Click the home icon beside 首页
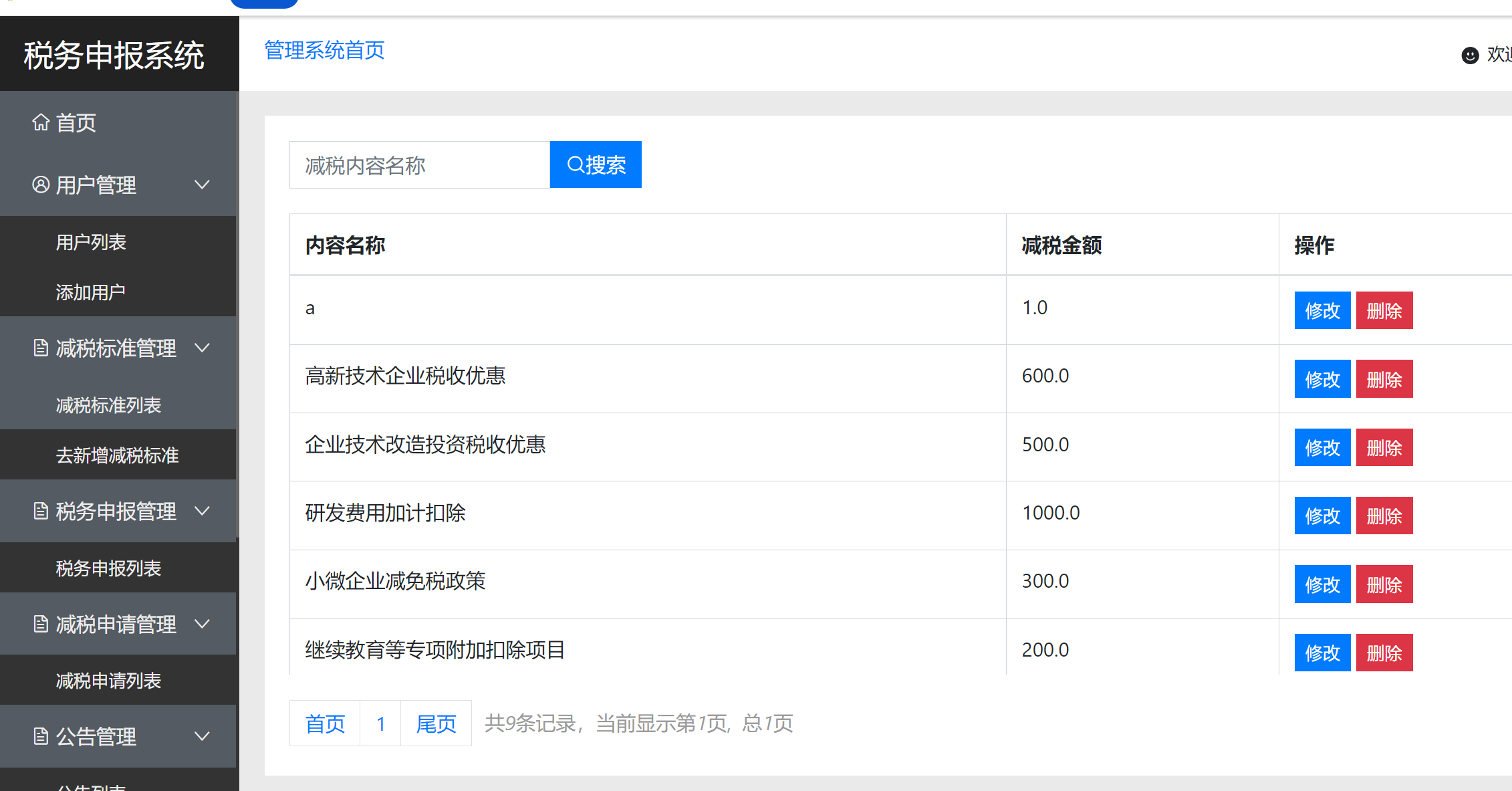Viewport: 1512px width, 791px height. coord(40,122)
